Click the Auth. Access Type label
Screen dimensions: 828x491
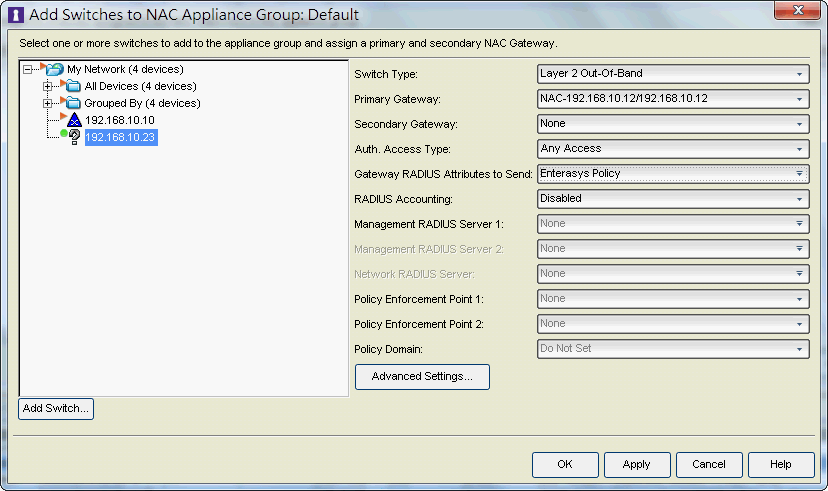coord(402,149)
